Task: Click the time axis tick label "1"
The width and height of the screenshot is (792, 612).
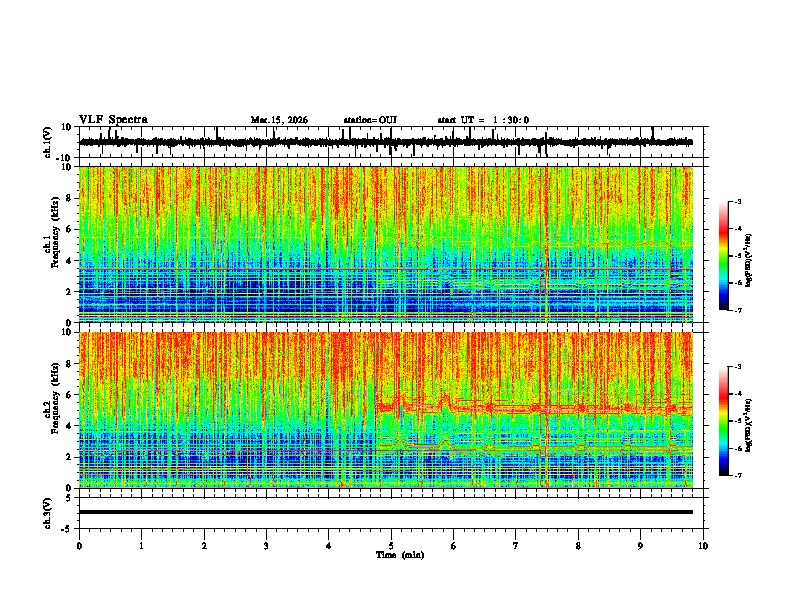Action: [141, 546]
